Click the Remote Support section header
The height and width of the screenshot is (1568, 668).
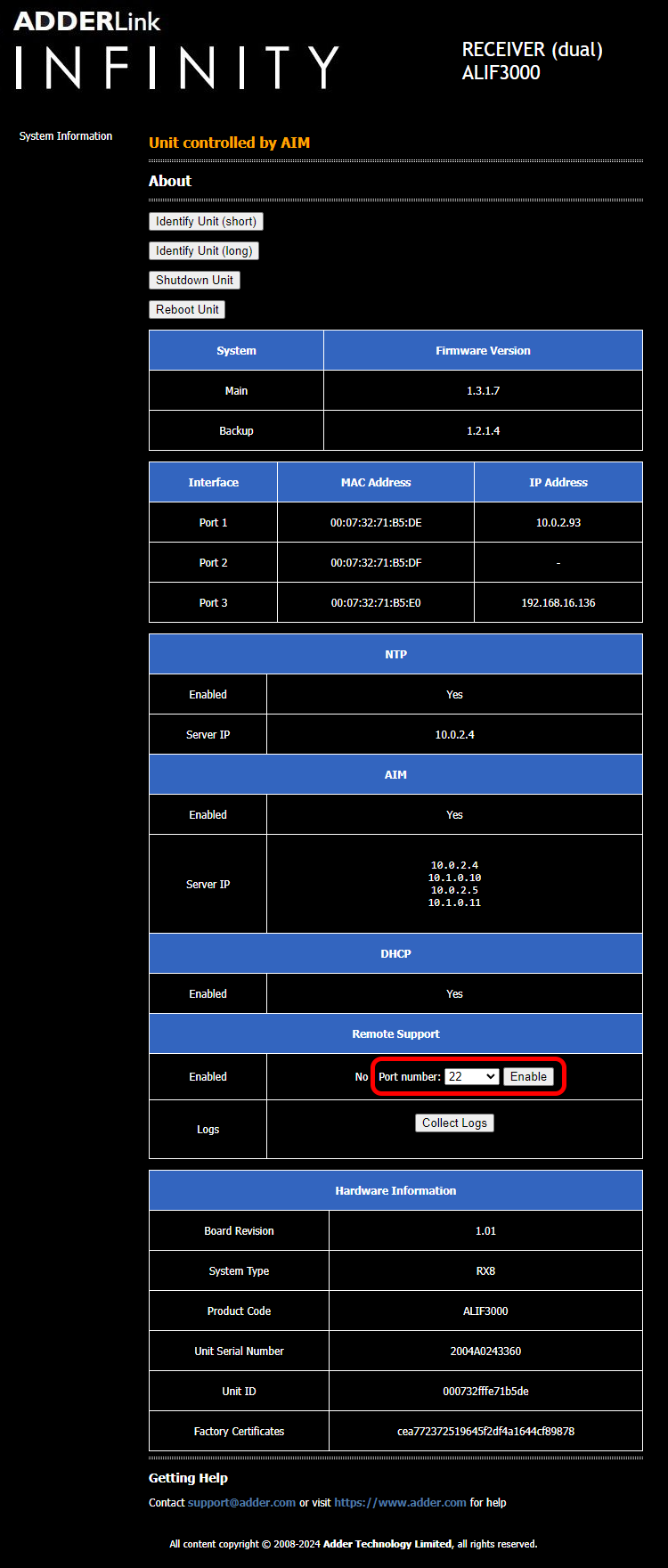pyautogui.click(x=395, y=1033)
